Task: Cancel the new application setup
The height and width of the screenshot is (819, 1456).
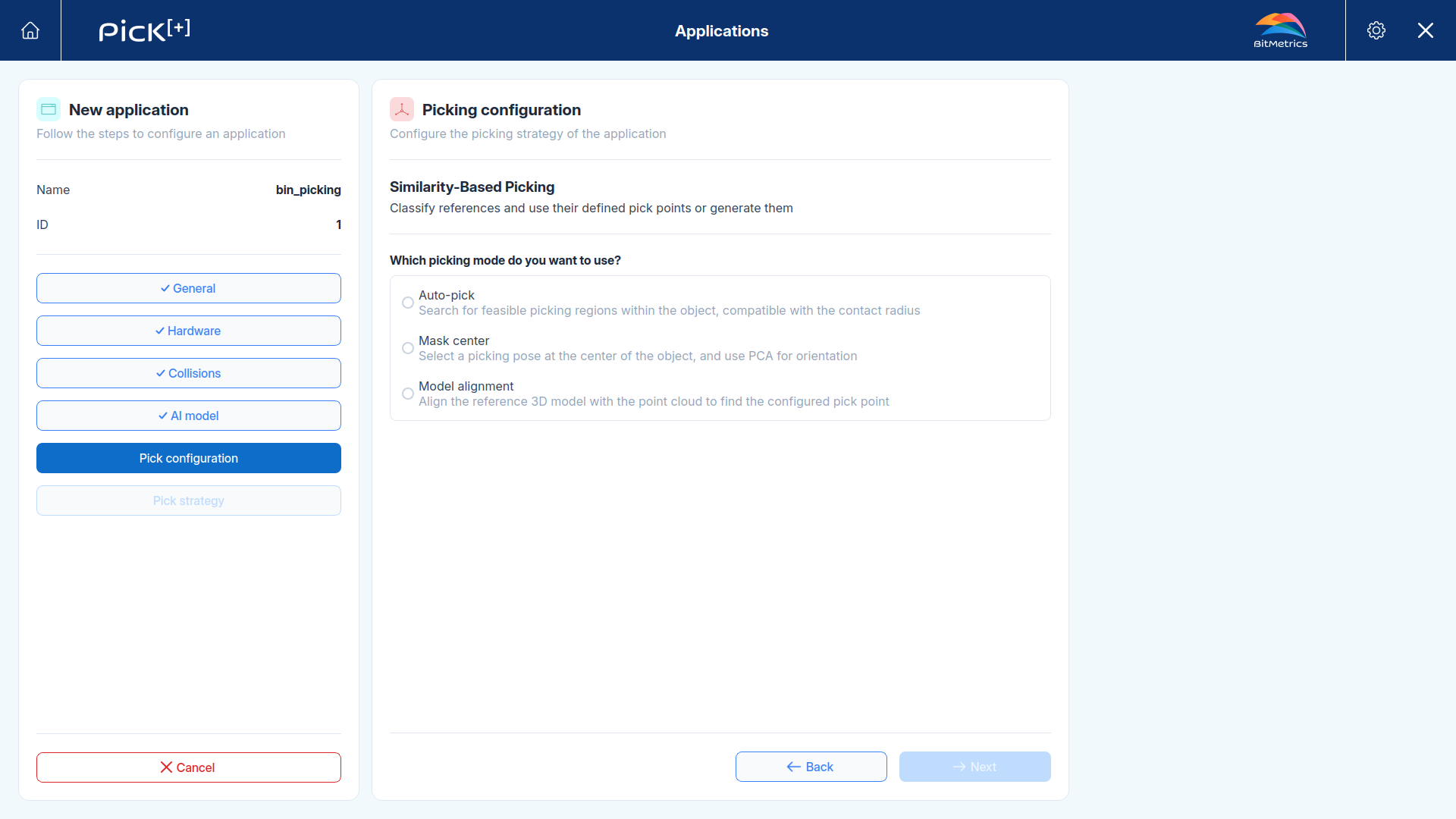Action: click(189, 767)
